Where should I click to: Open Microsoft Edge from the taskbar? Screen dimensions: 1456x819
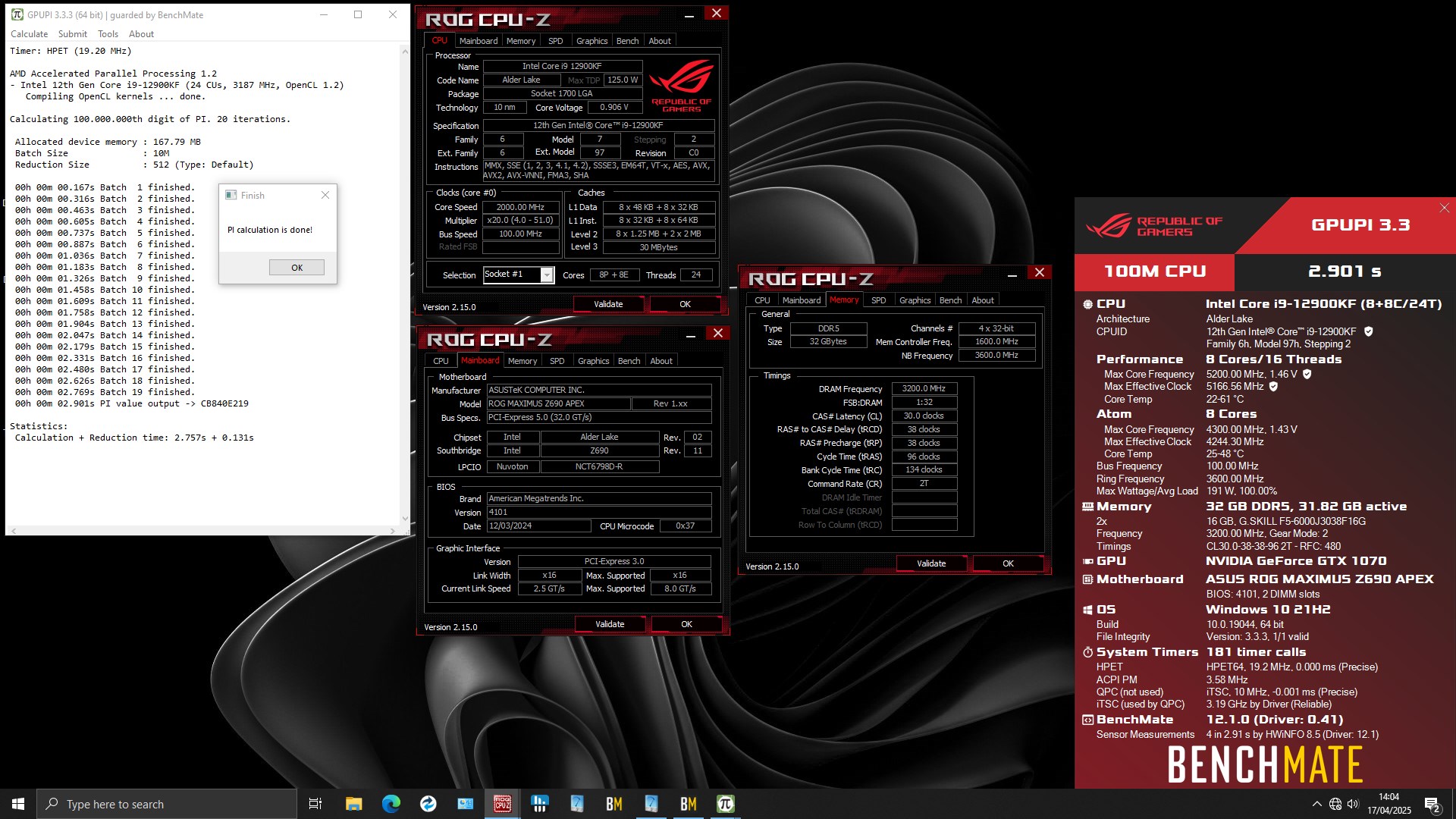click(x=391, y=804)
